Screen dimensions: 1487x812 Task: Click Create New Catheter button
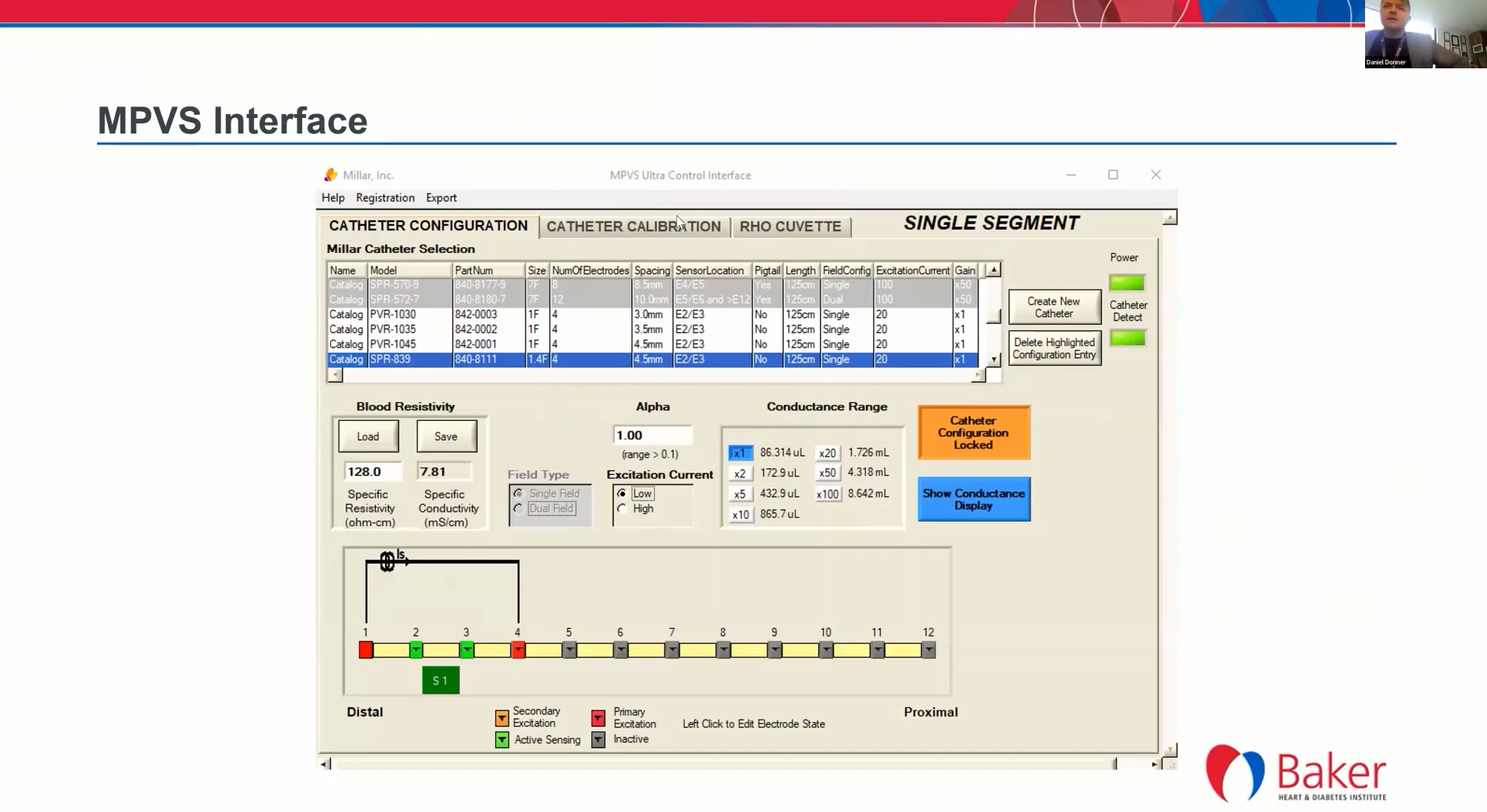click(x=1054, y=307)
